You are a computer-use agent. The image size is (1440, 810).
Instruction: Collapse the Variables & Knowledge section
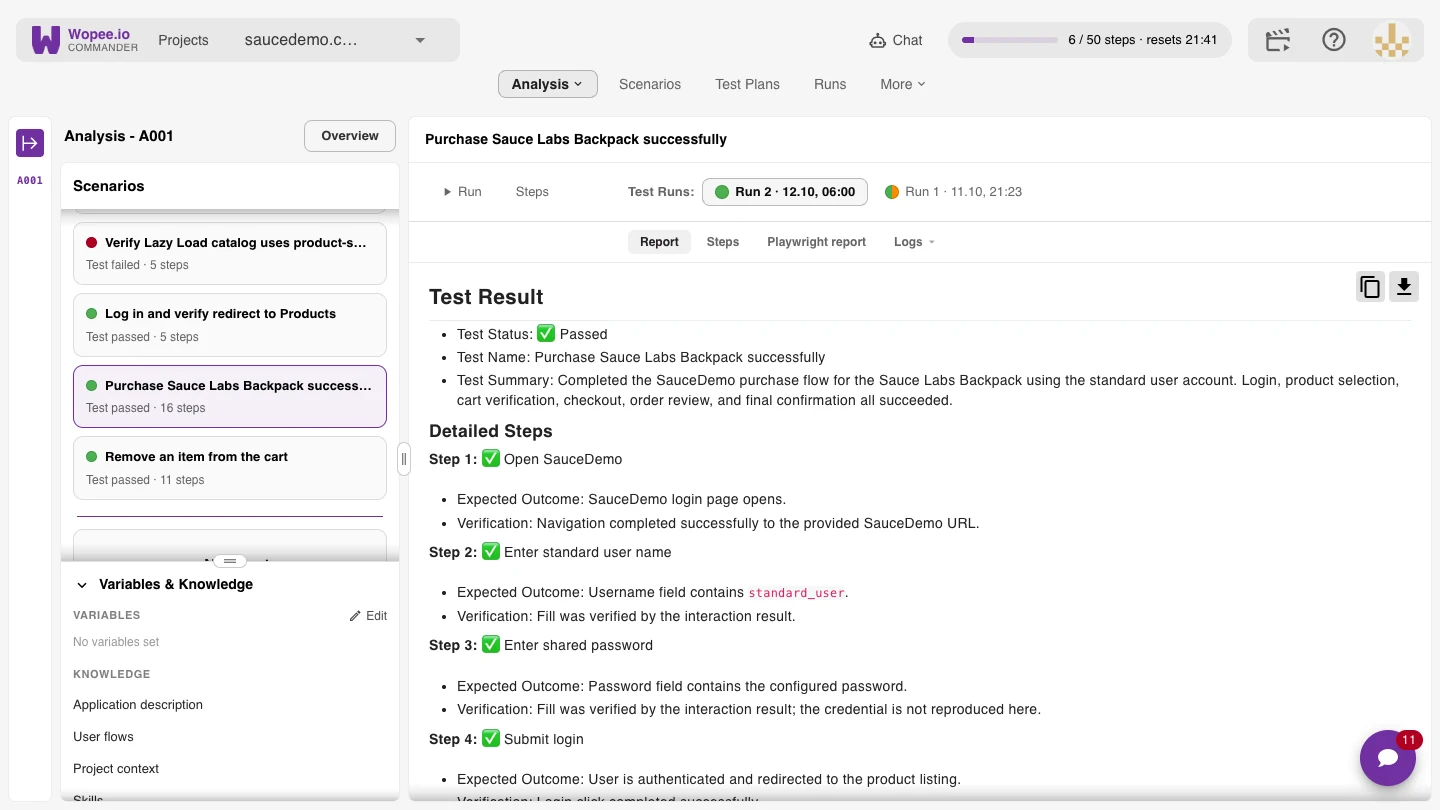coord(82,585)
